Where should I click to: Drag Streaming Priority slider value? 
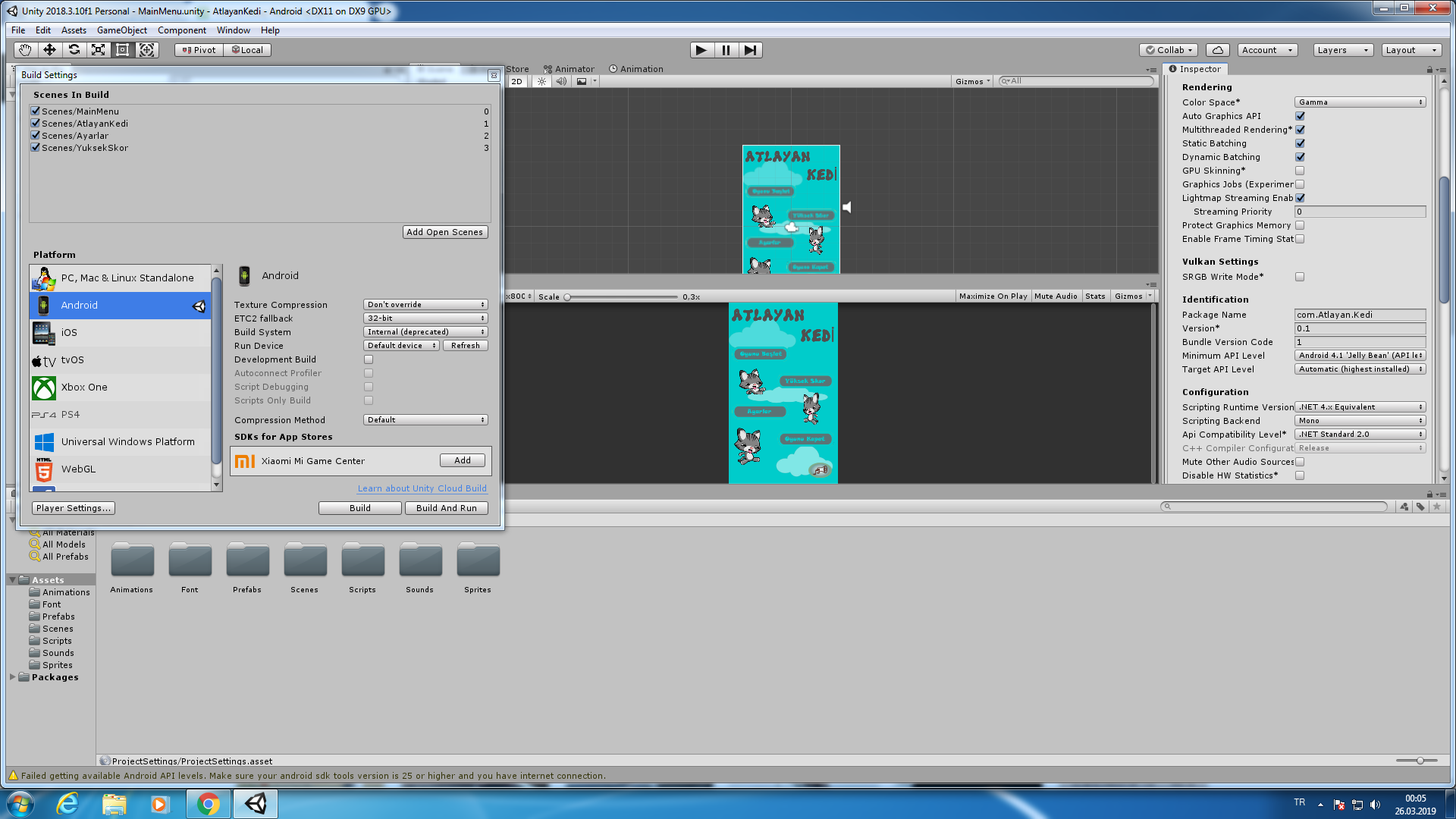[x=1361, y=212]
